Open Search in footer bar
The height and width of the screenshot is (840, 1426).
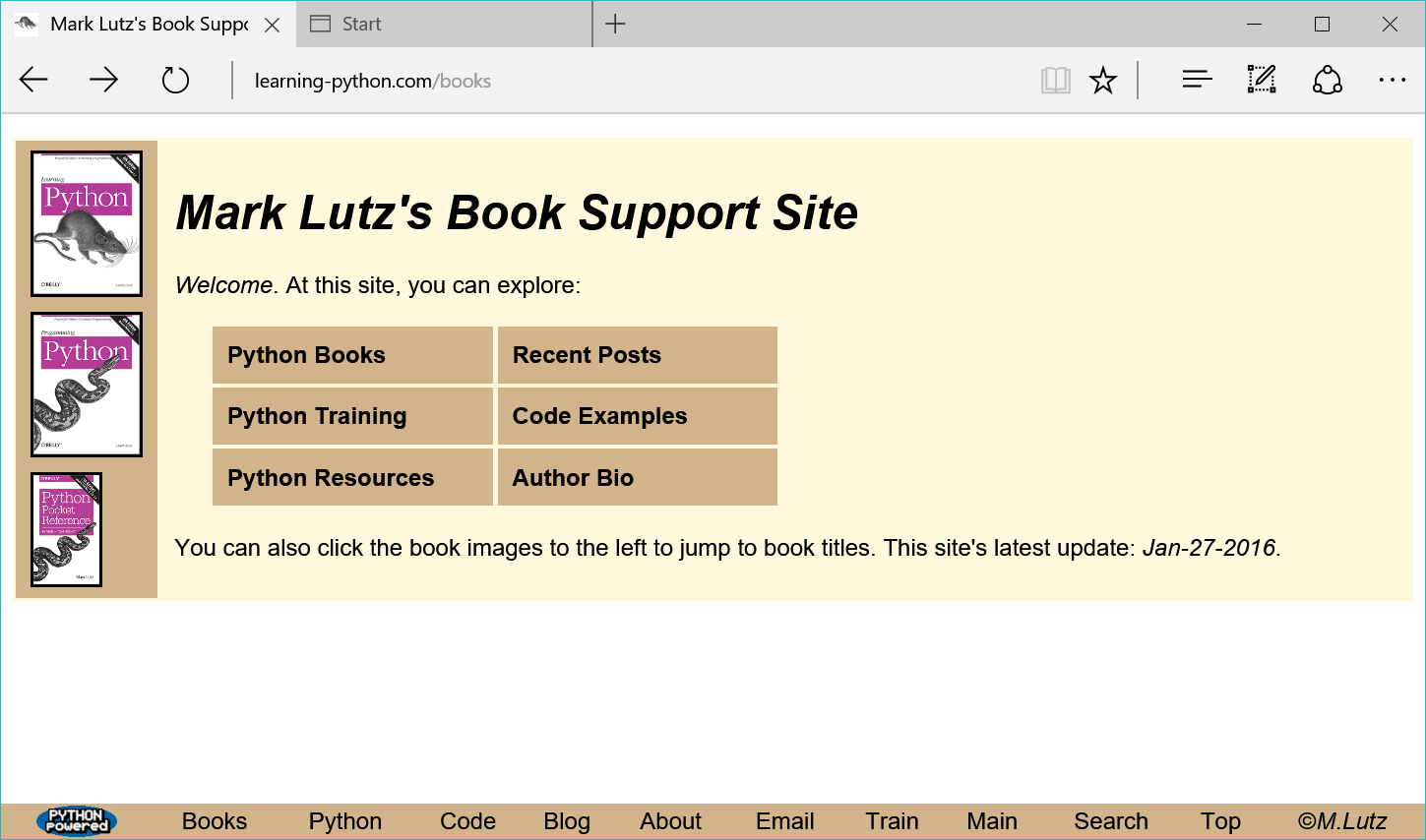click(1111, 821)
